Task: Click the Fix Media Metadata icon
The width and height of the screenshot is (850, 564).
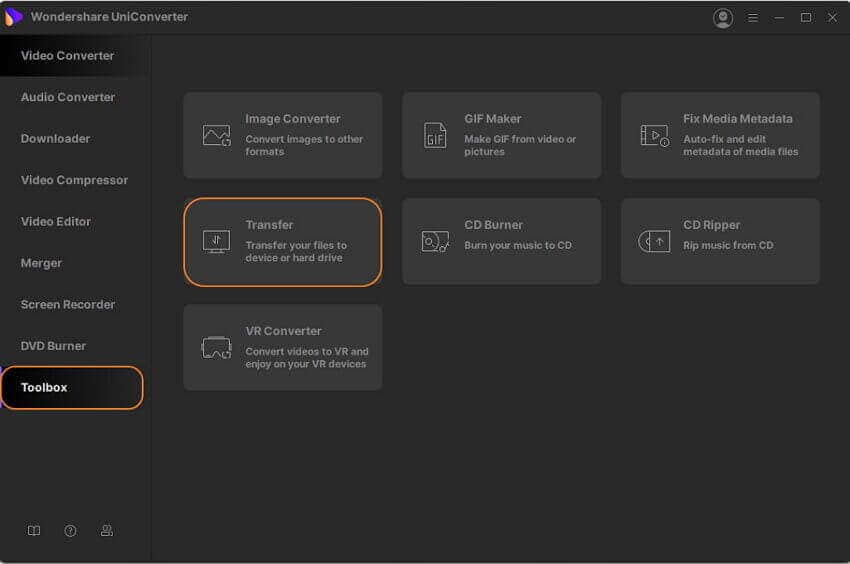Action: [654, 135]
